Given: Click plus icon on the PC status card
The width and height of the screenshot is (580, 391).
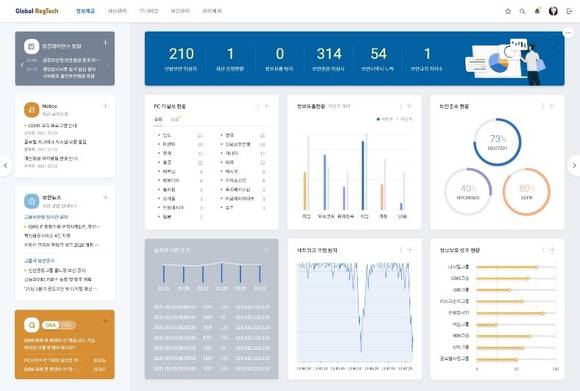Looking at the screenshot, I should (x=267, y=107).
